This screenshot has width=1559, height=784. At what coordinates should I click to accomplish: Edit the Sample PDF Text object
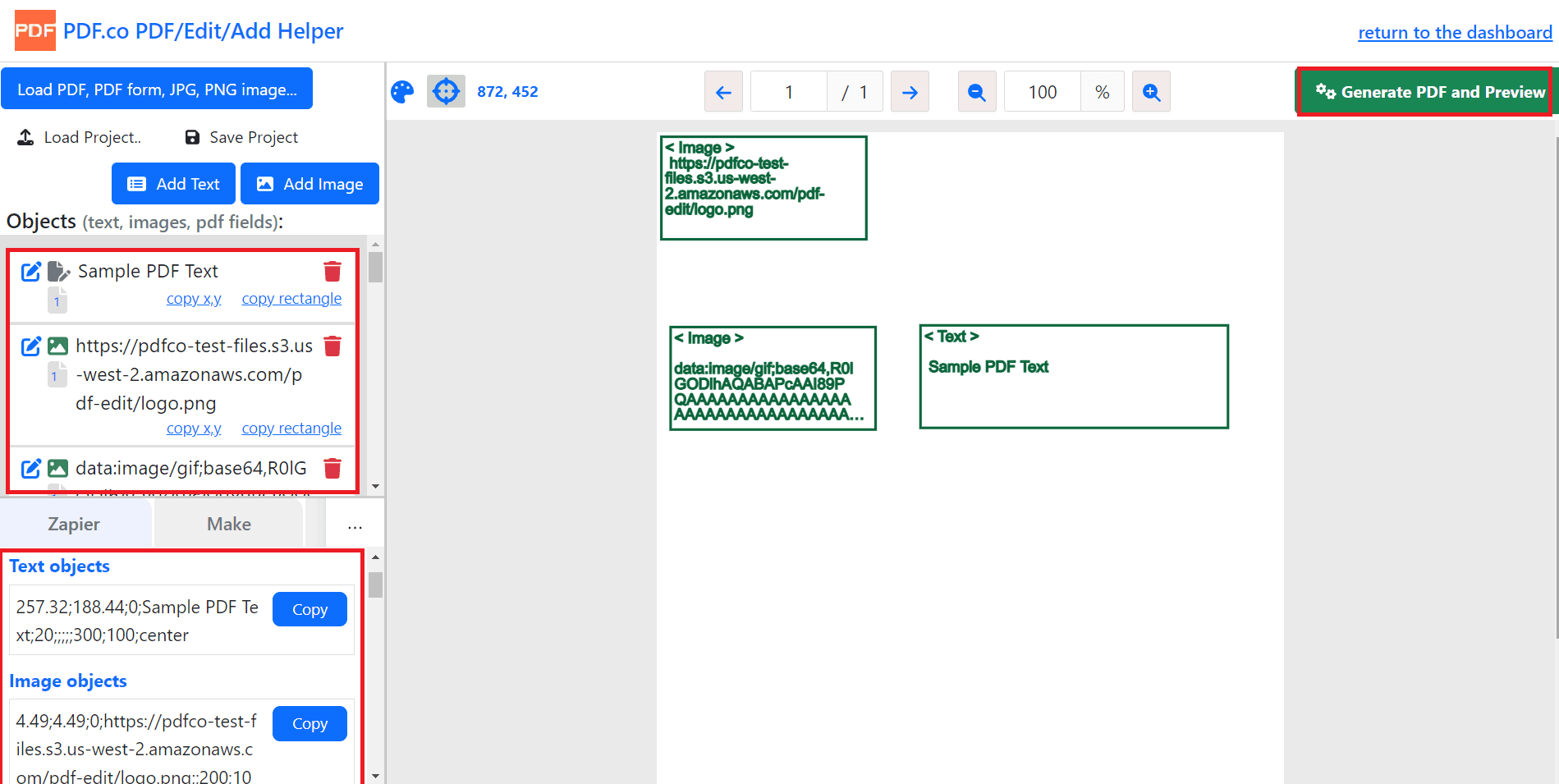click(x=30, y=272)
